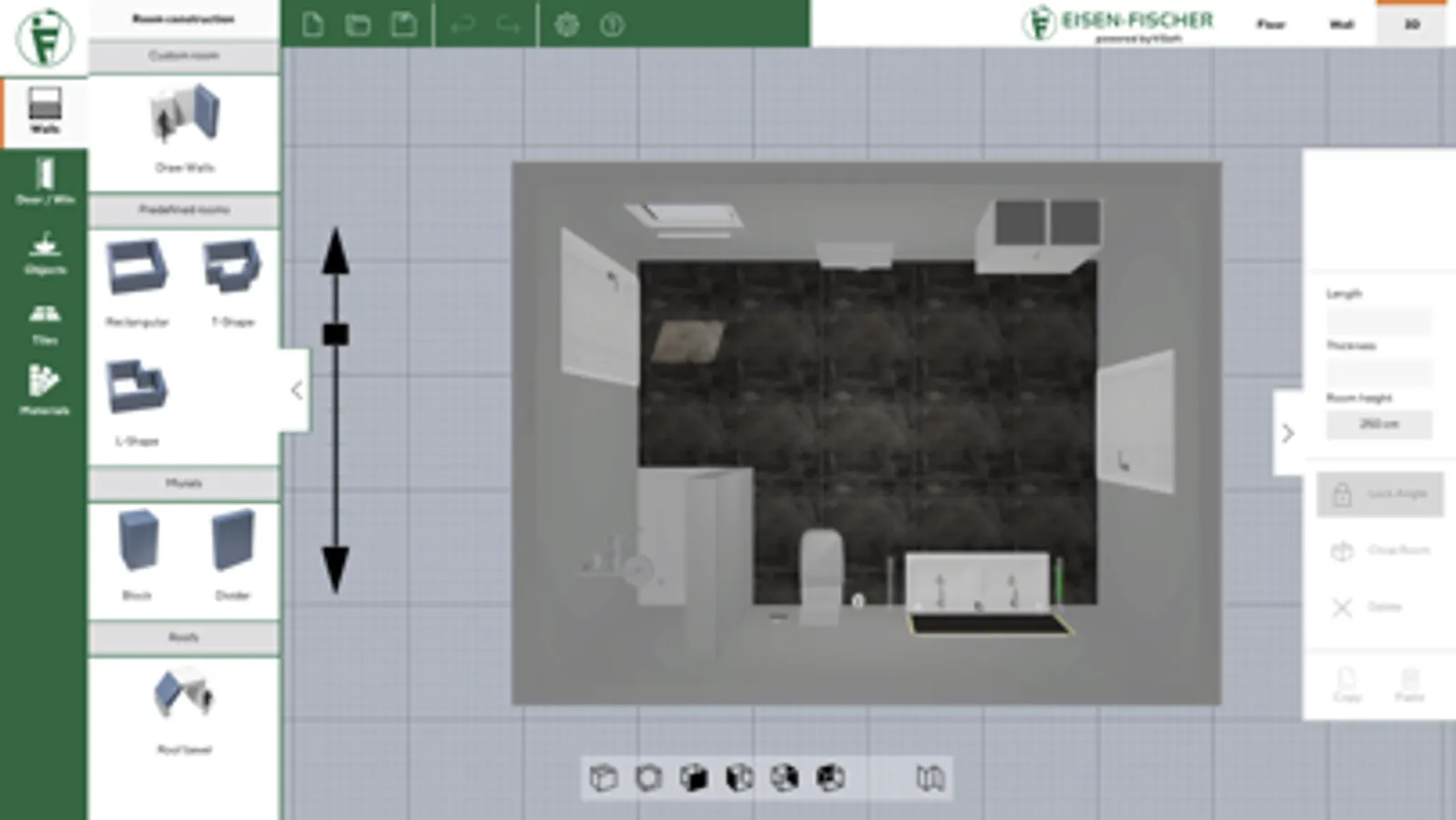Click the fifth cube view icon in the bottom bar
1456x820 pixels.
(x=784, y=778)
